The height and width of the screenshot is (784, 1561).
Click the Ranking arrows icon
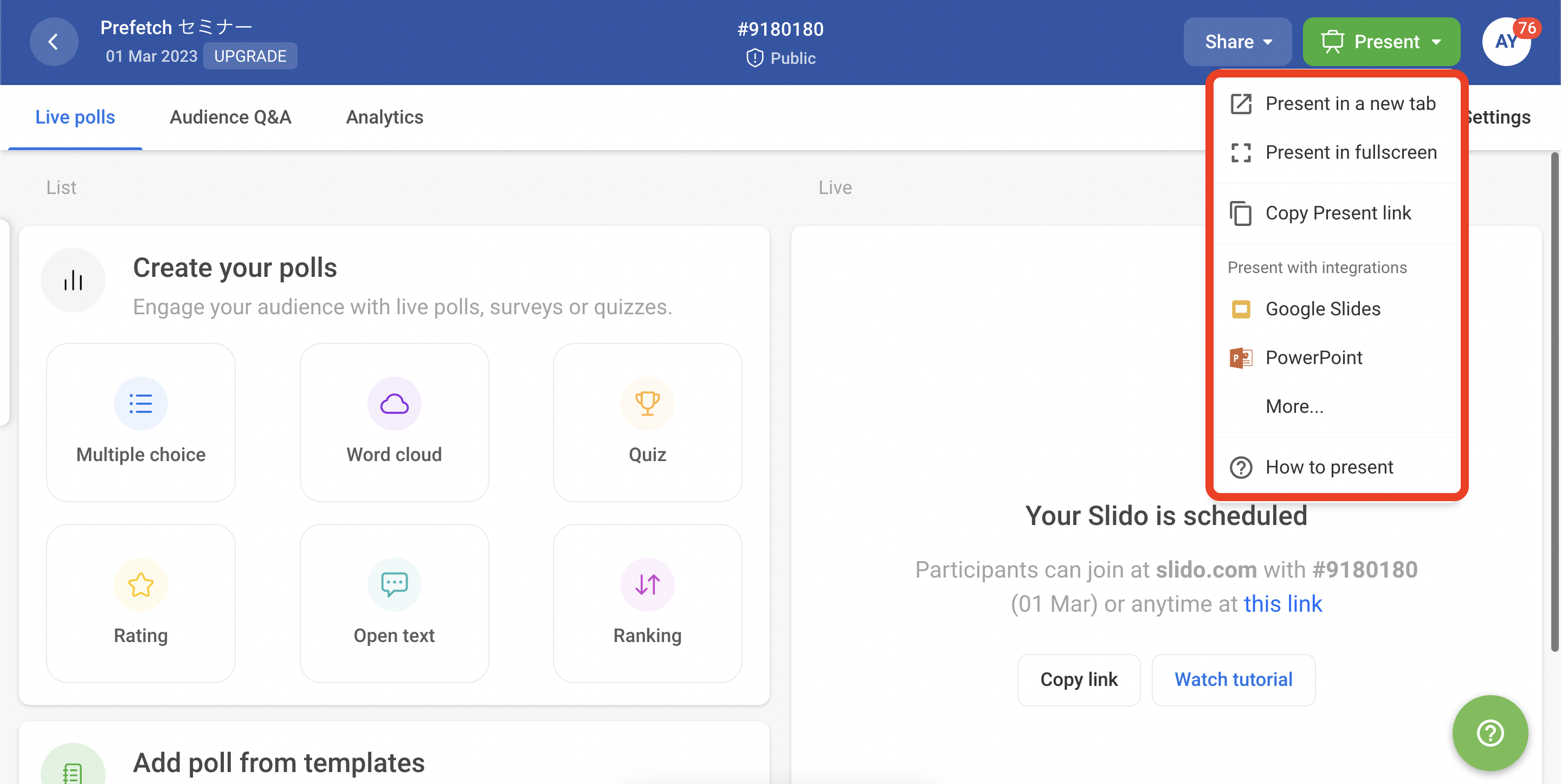coord(647,585)
